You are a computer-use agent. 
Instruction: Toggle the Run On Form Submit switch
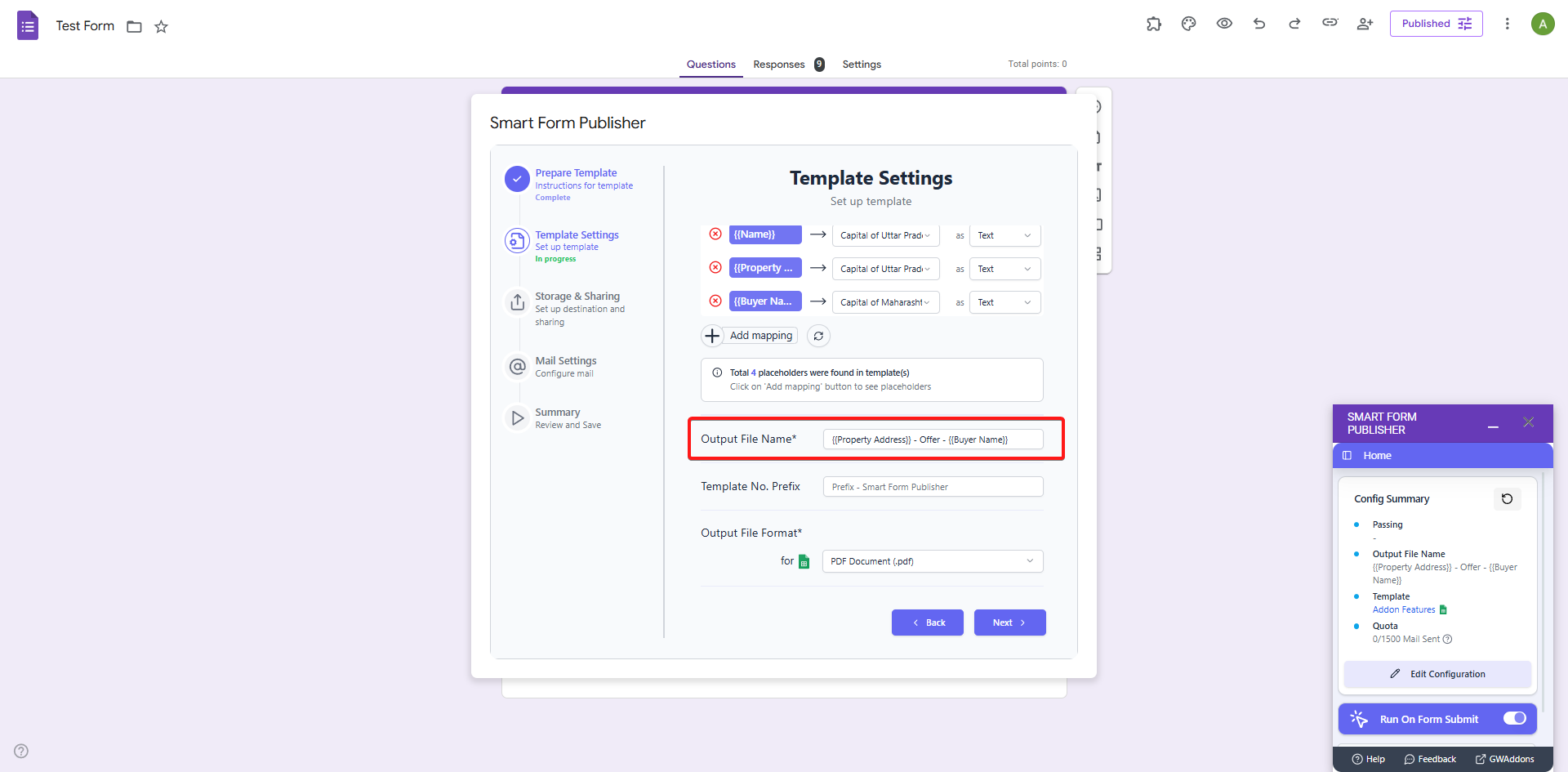[1514, 719]
